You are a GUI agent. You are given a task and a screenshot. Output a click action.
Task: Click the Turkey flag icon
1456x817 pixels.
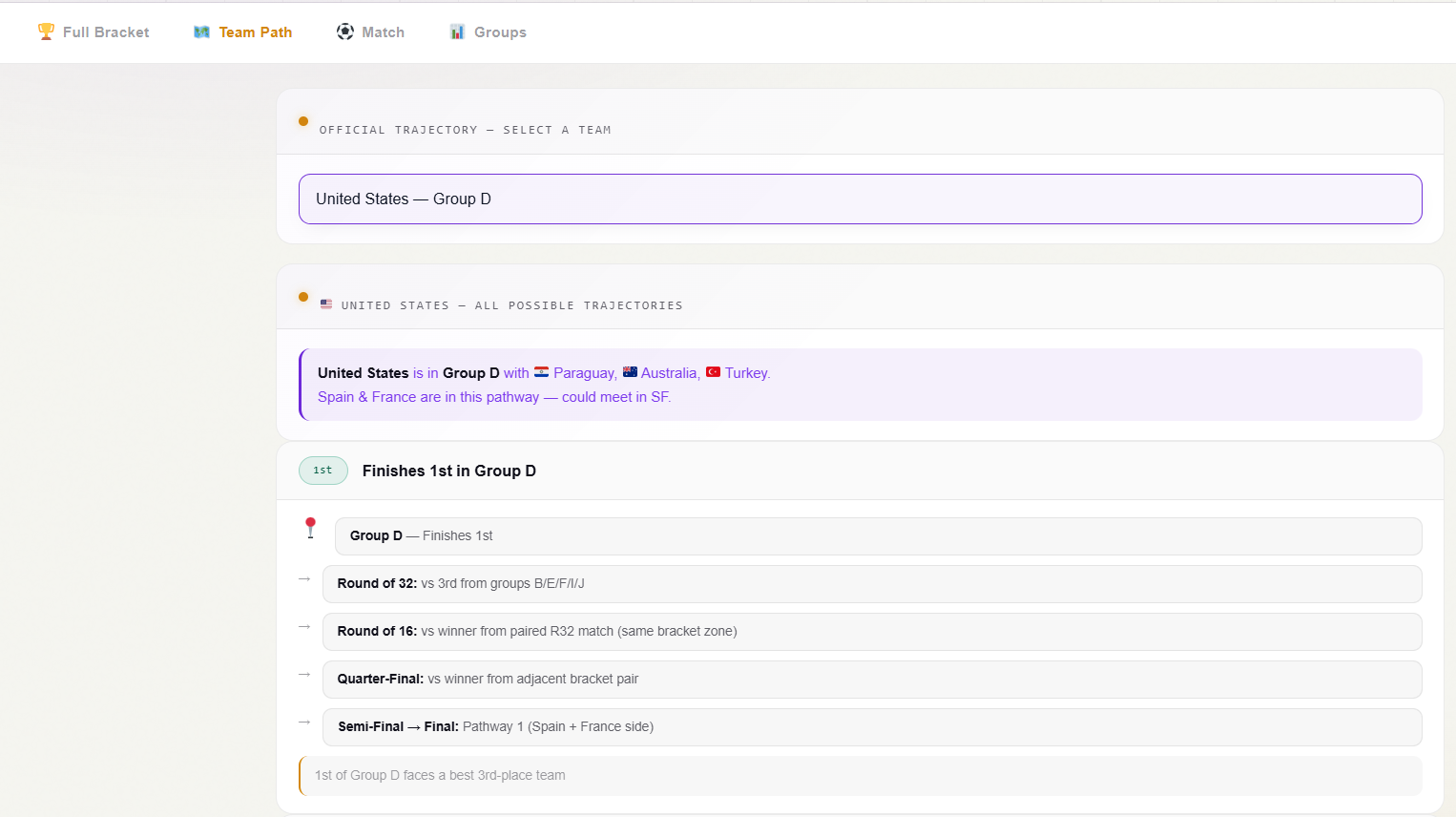pyautogui.click(x=713, y=372)
